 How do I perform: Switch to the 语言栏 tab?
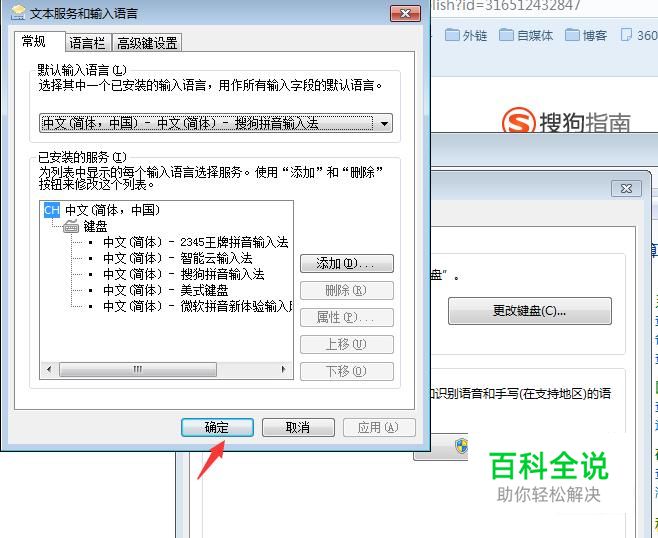pyautogui.click(x=87, y=43)
